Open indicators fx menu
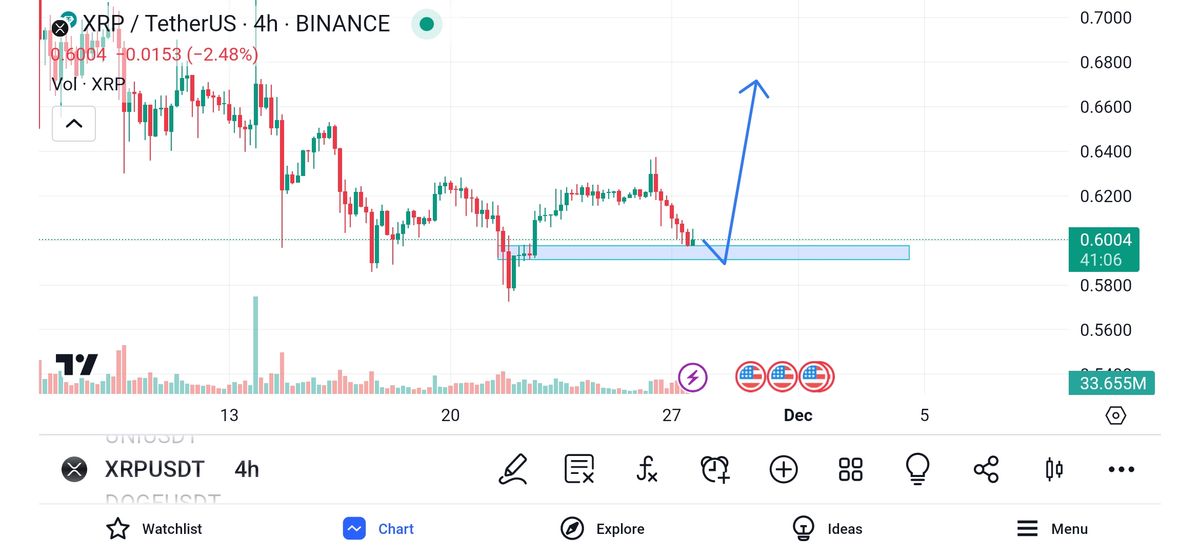This screenshot has width=1200, height=554. tap(647, 468)
